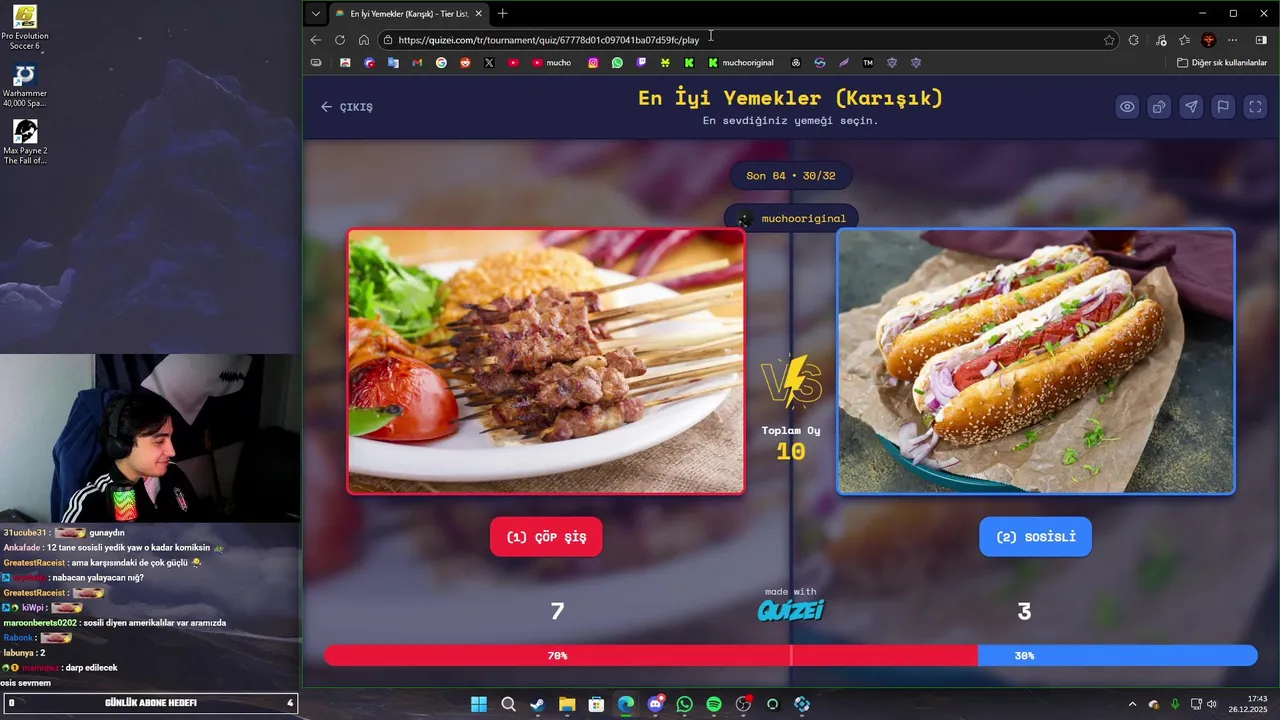Open the Windows Start menu
Screen dimensions: 1280x720
click(479, 704)
